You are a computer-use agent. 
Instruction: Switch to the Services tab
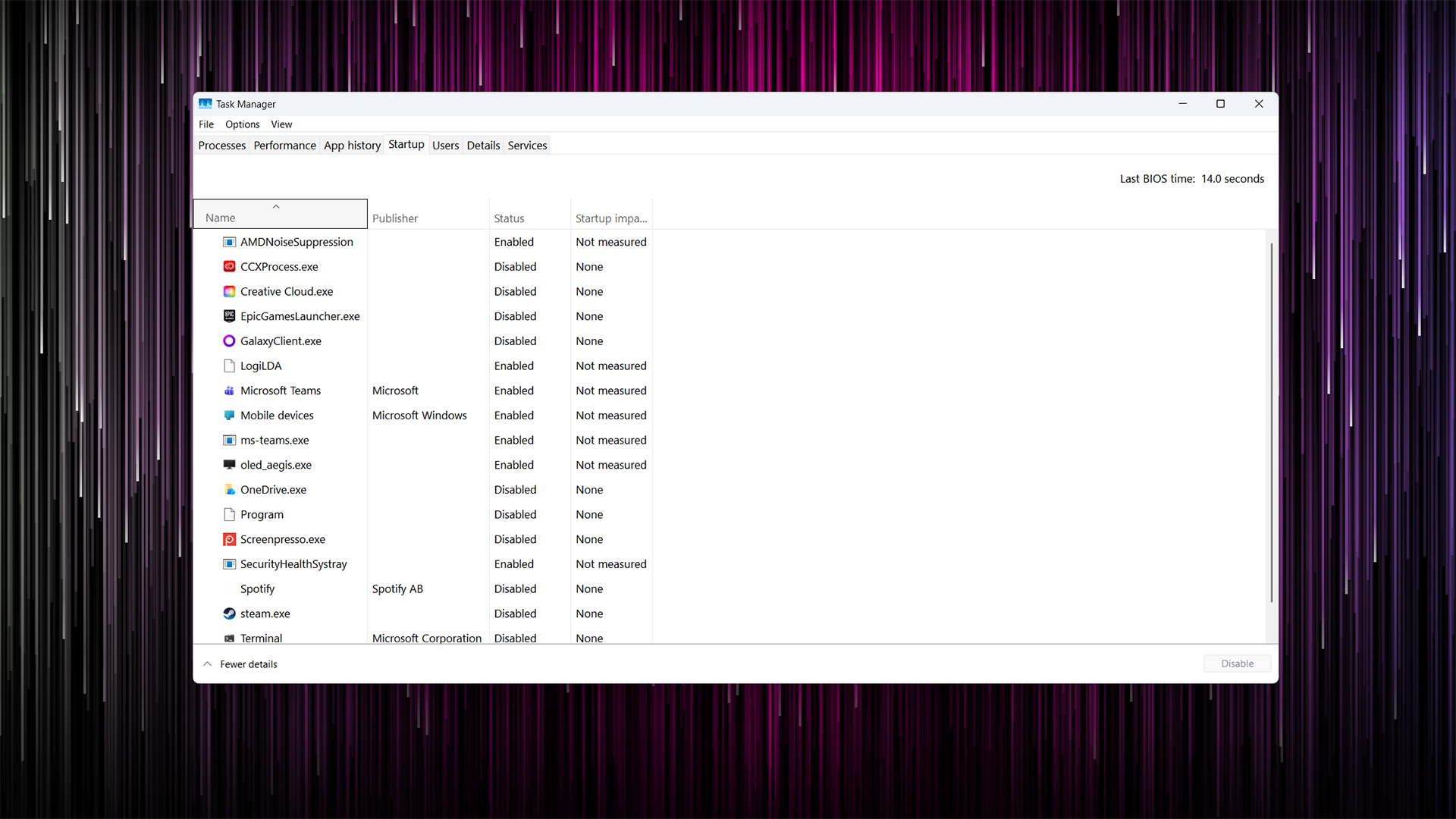[527, 145]
